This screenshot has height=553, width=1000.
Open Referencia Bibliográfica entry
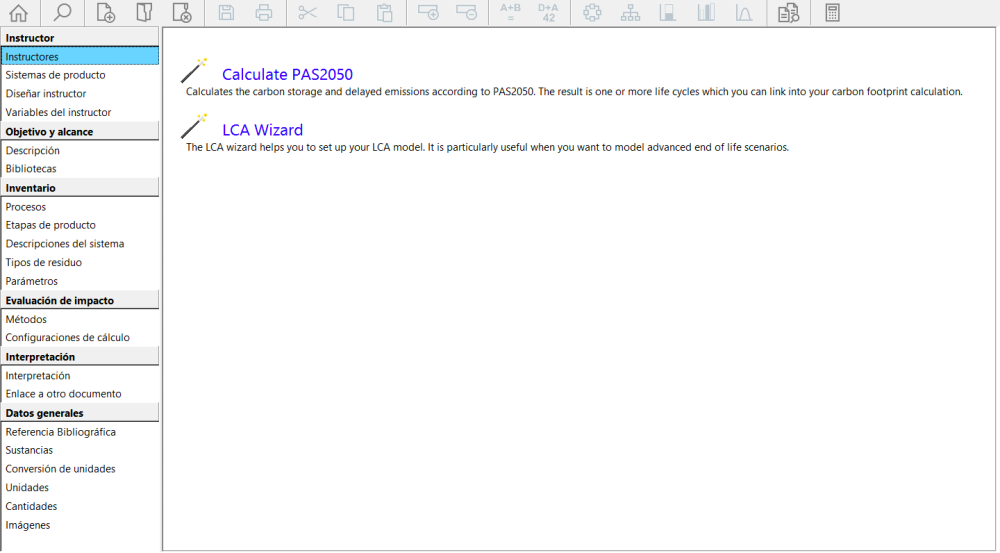80,432
